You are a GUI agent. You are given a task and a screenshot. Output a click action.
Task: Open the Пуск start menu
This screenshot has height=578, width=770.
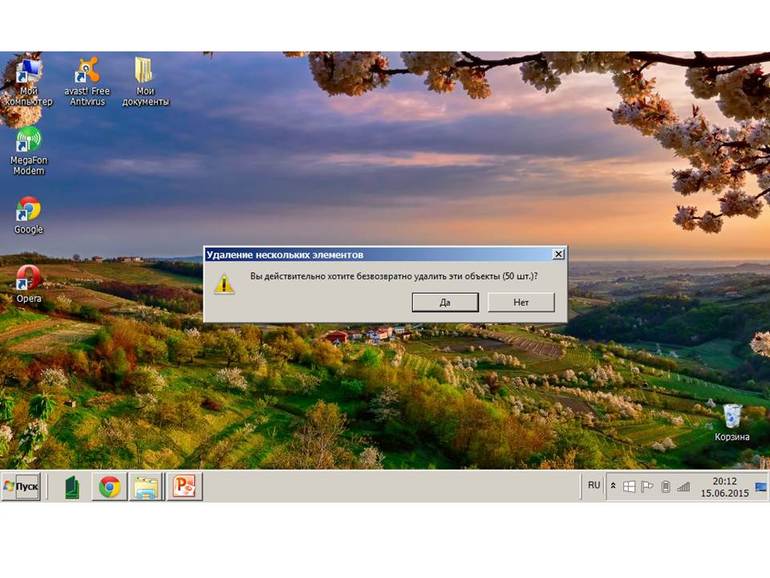coord(21,486)
